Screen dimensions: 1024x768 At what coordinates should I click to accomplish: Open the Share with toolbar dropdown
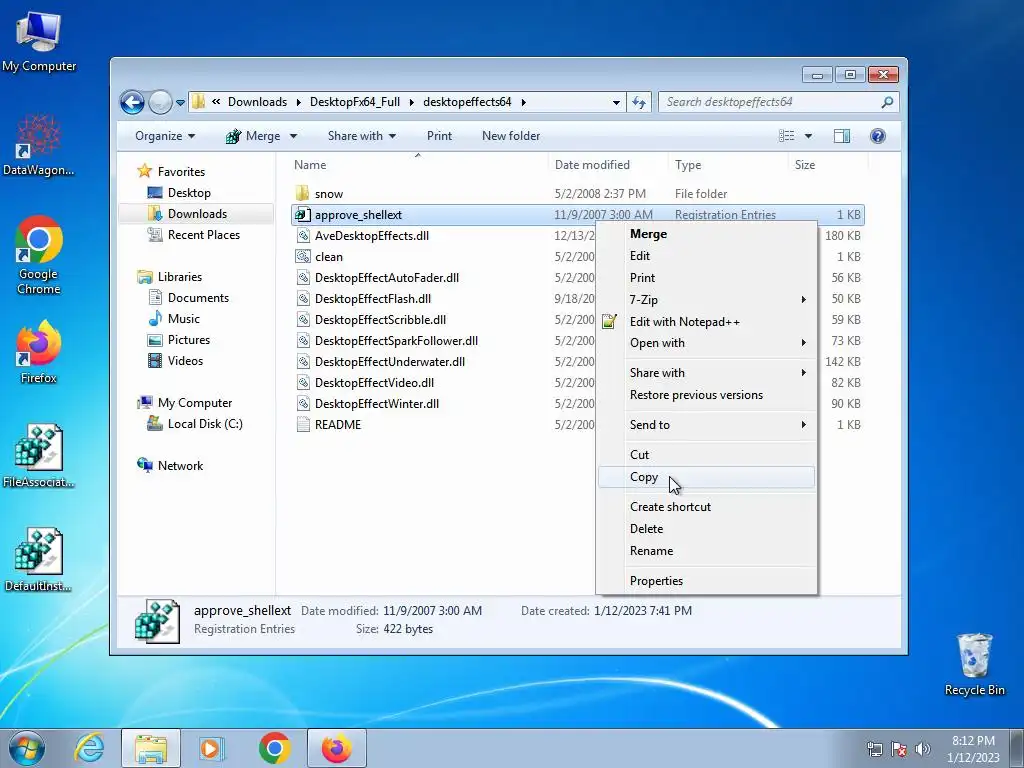tap(362, 136)
